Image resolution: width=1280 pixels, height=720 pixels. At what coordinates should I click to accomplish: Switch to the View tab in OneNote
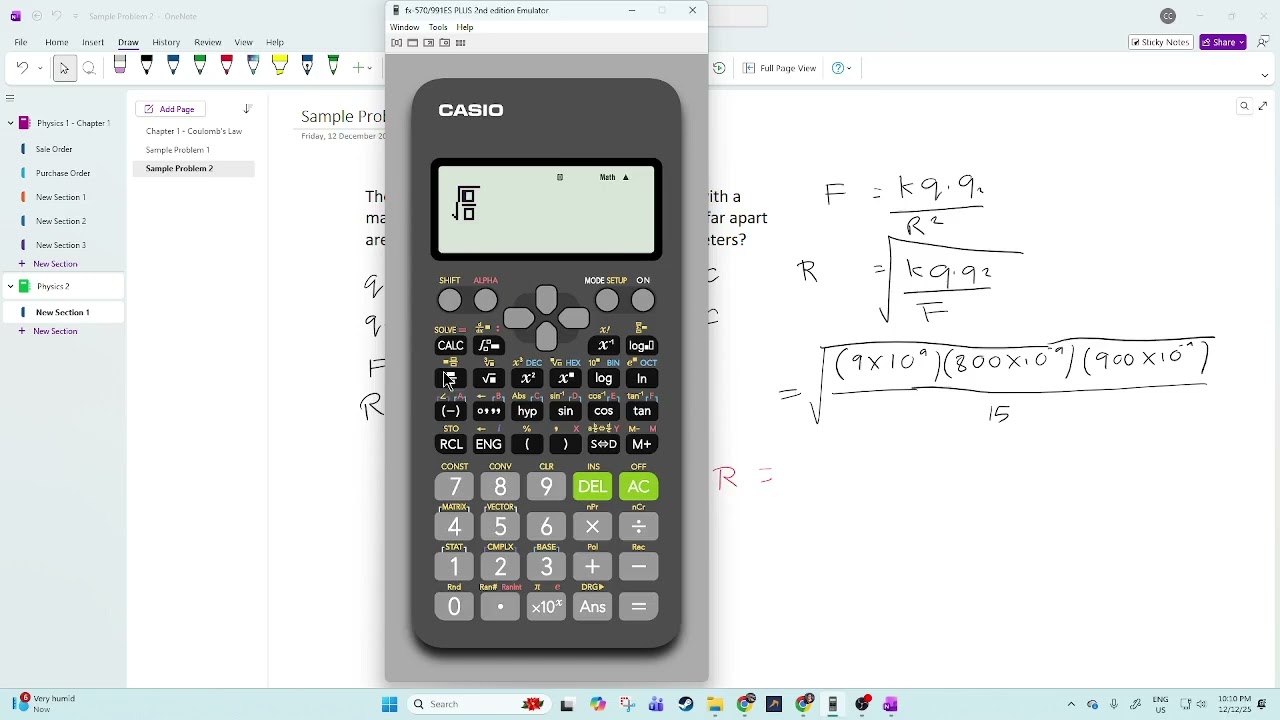[x=243, y=42]
